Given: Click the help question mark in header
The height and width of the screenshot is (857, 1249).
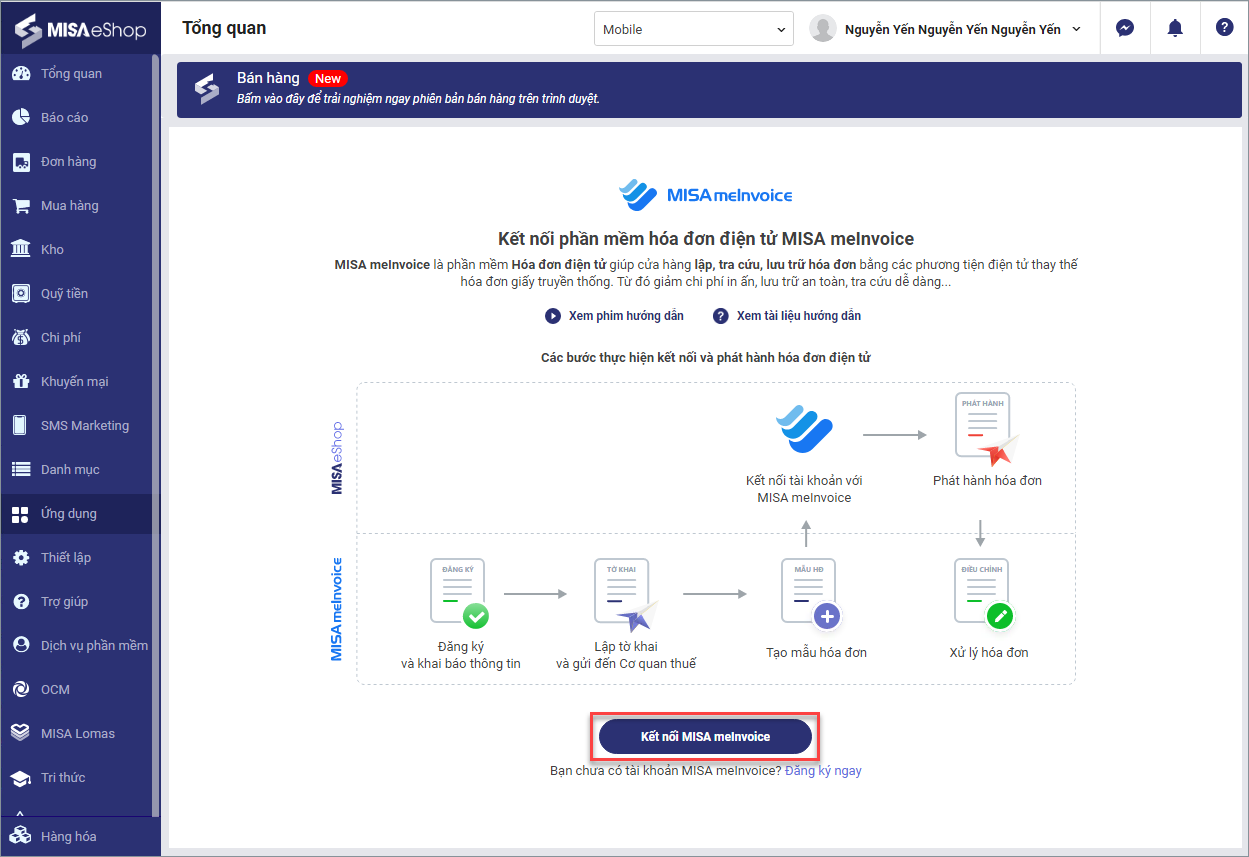Looking at the screenshot, I should 1224,28.
